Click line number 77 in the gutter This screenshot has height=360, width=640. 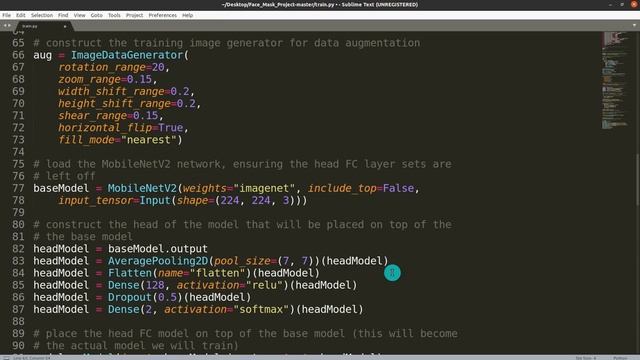[18, 188]
